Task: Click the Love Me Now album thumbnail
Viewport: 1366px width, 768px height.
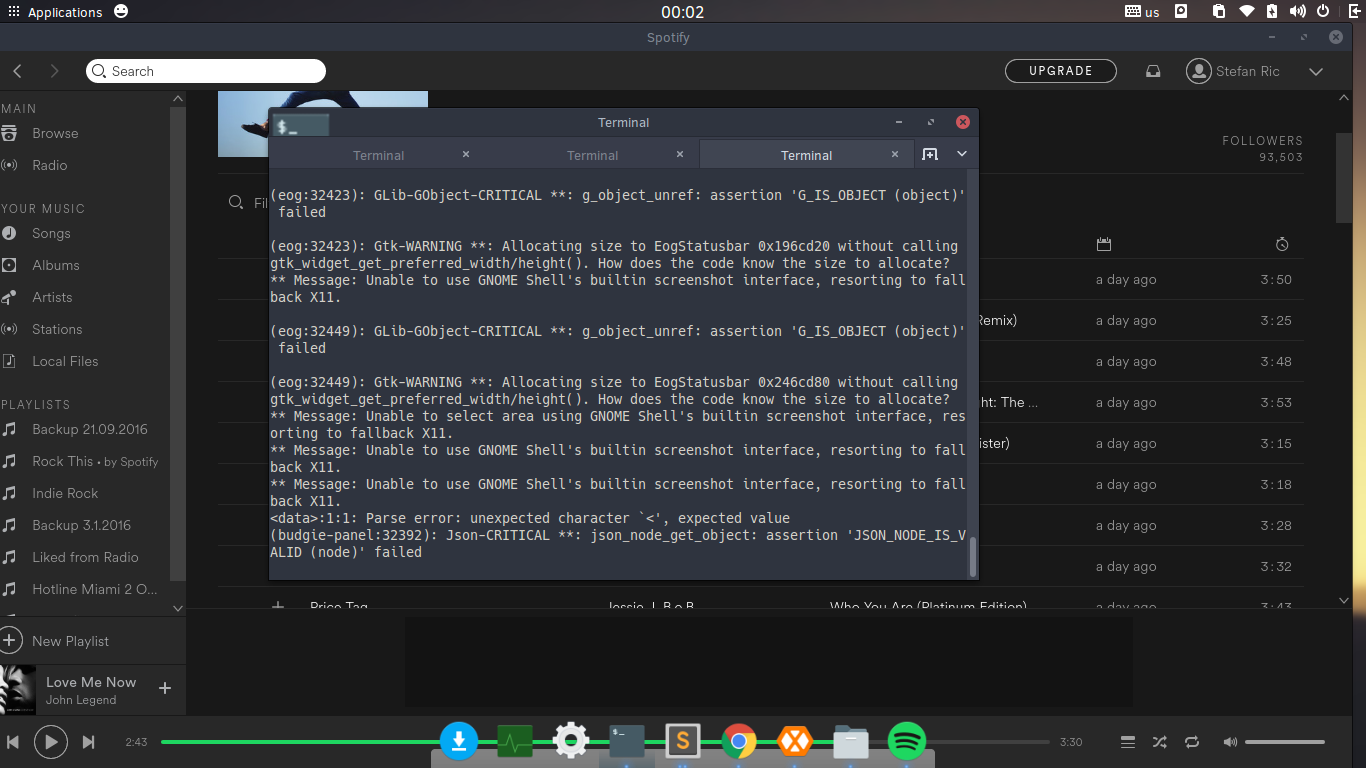Action: pyautogui.click(x=18, y=690)
